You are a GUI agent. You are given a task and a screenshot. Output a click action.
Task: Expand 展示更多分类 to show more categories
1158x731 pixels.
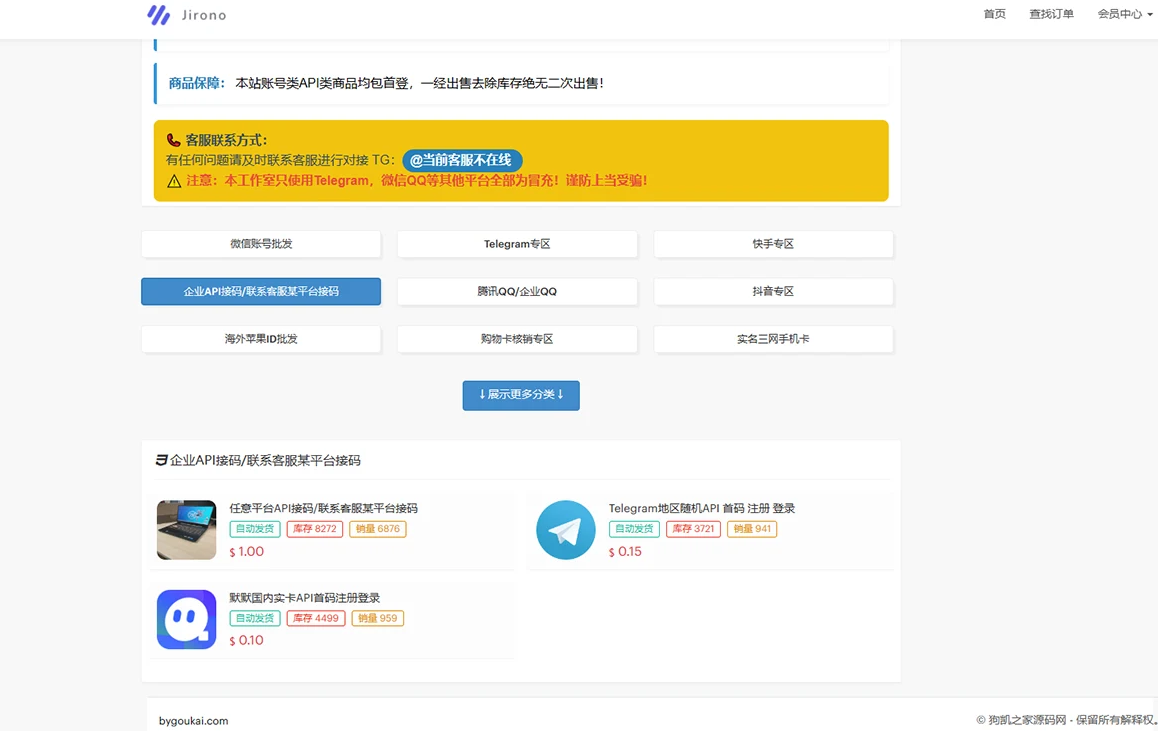coord(521,395)
